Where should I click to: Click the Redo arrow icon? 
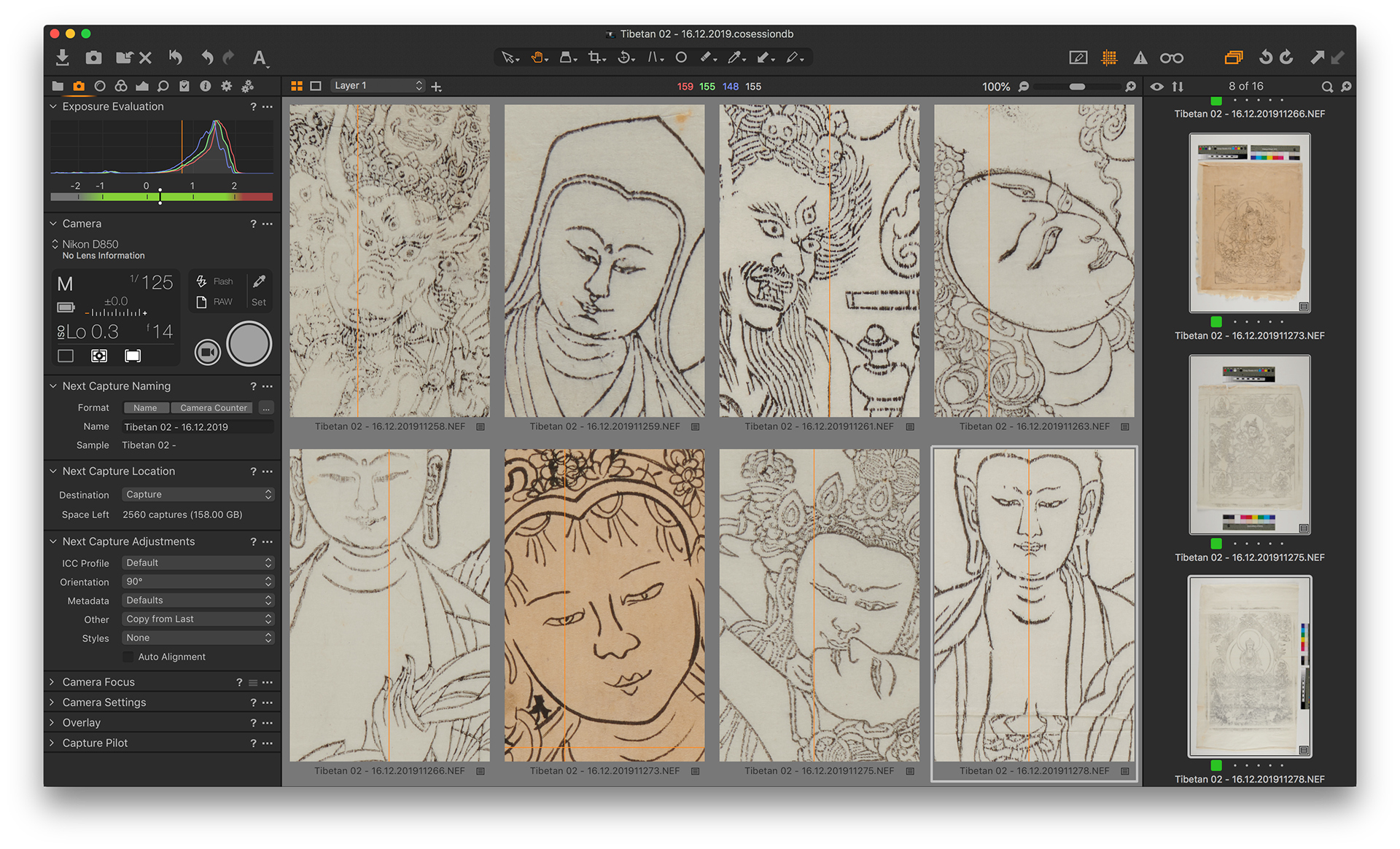click(228, 58)
